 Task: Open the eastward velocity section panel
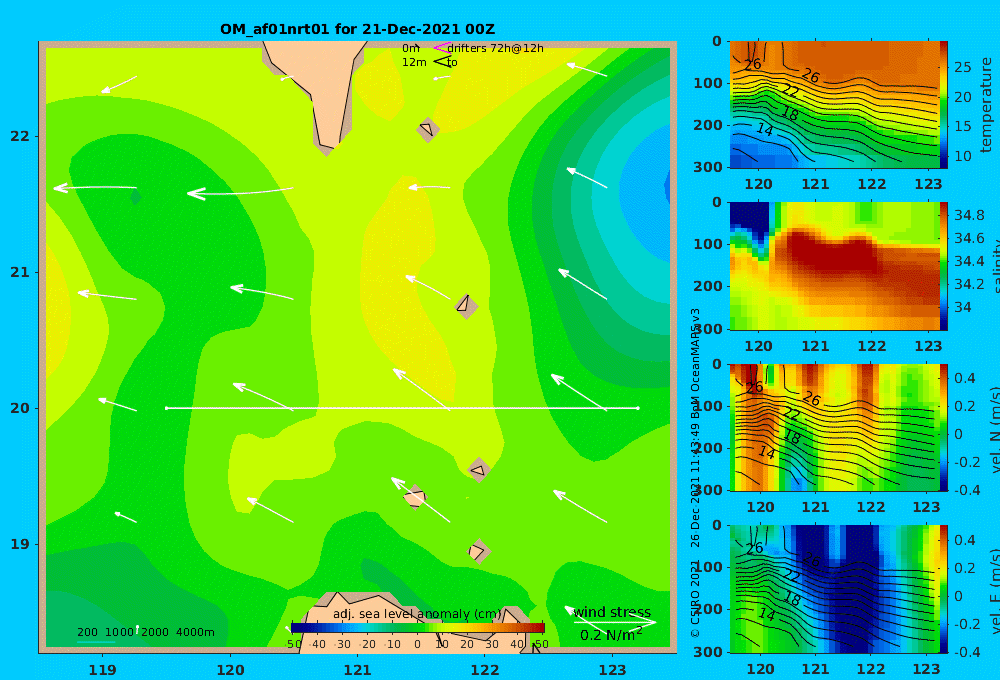click(x=835, y=589)
